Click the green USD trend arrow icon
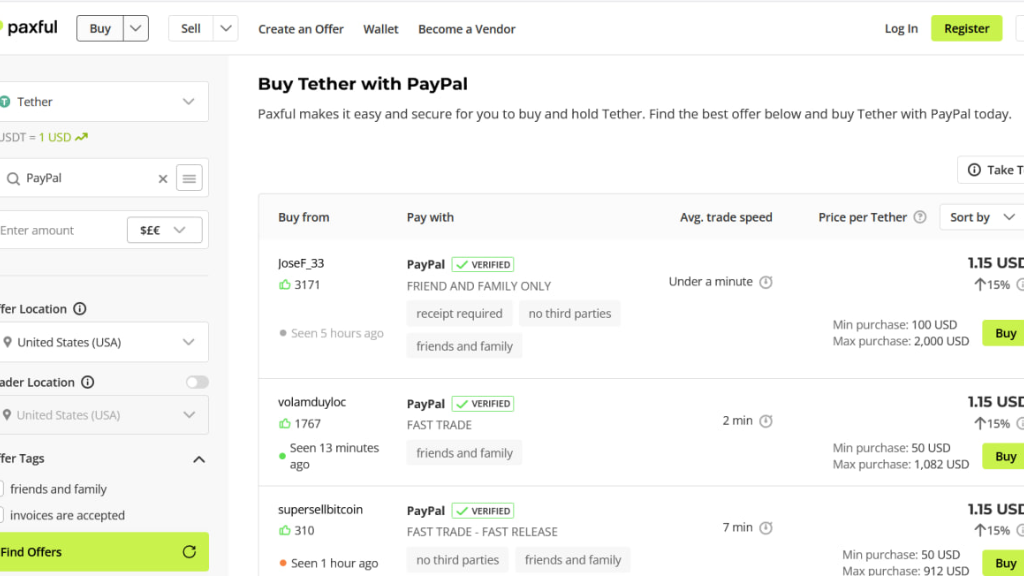The width and height of the screenshot is (1024, 576). tap(81, 137)
